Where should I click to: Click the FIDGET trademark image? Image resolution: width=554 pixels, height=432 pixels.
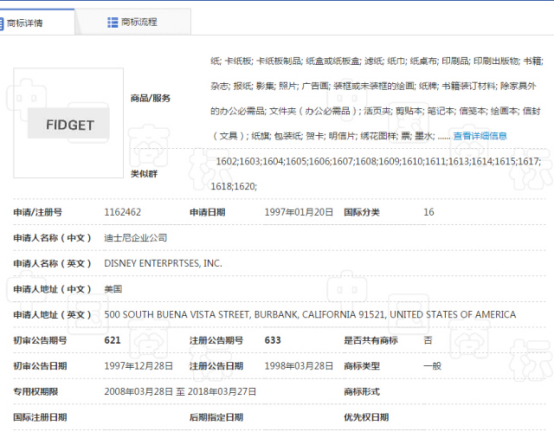(x=69, y=123)
